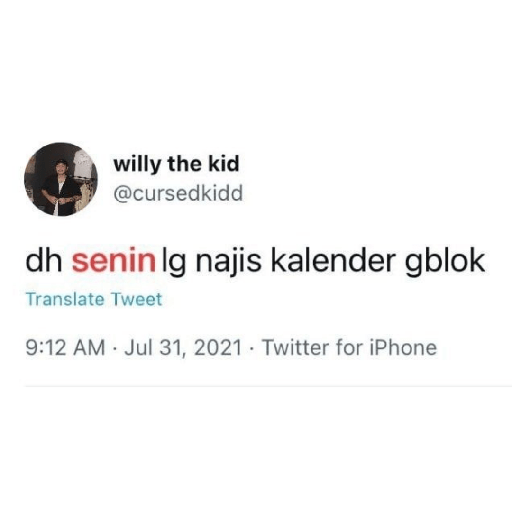Click the word iPhone in the source label

click(x=403, y=348)
